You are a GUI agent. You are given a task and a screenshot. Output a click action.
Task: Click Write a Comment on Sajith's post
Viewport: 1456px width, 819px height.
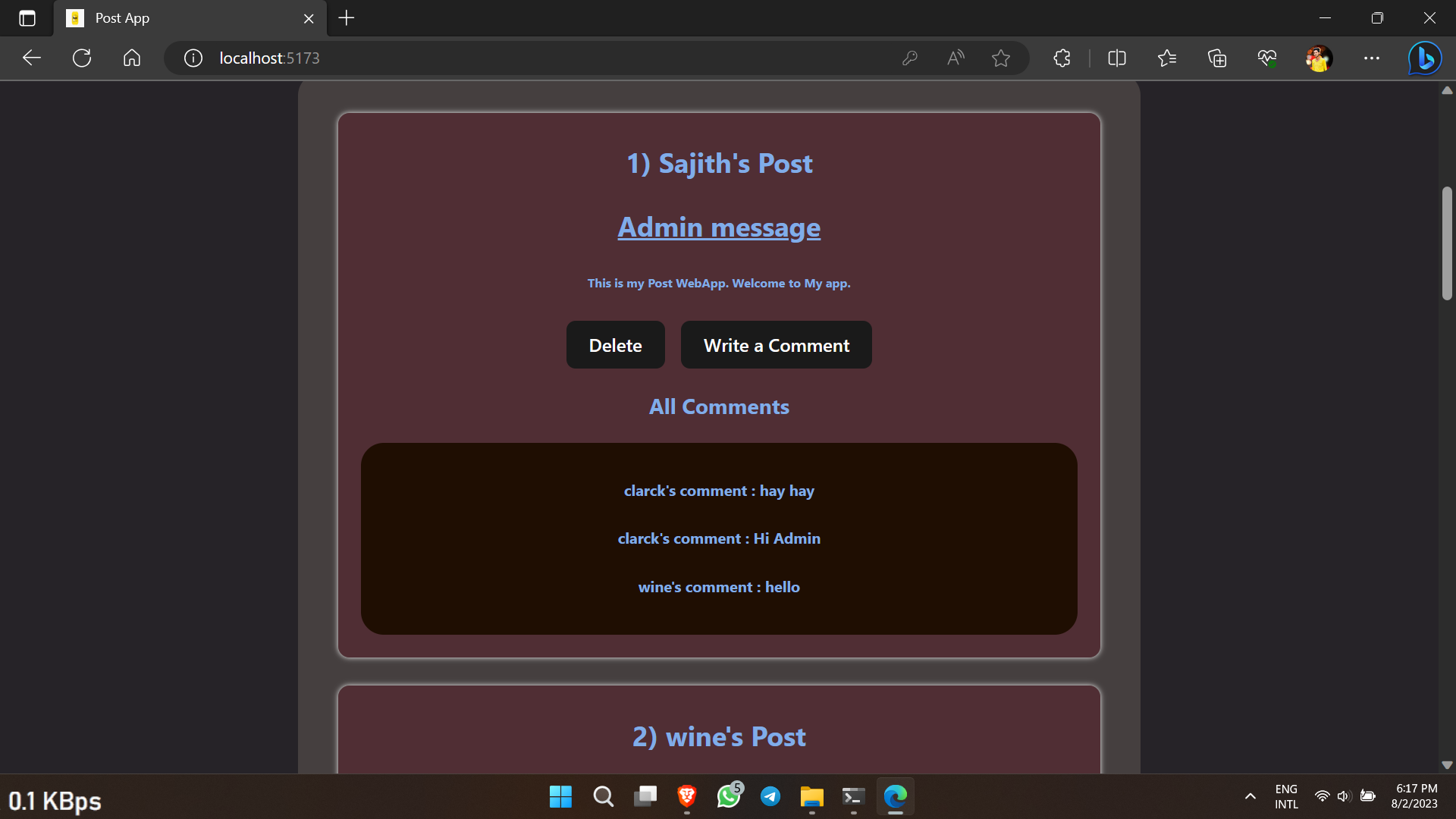click(776, 345)
